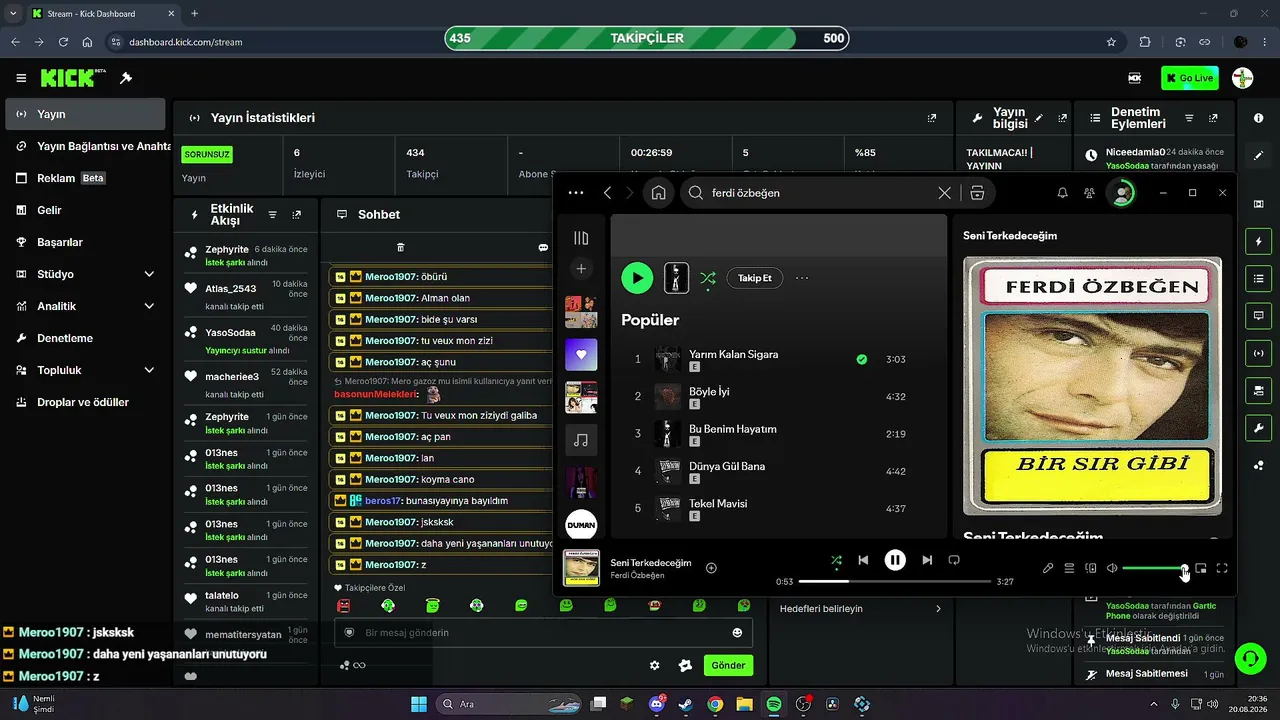
Task: Select Yayın in the Kick sidebar
Action: (85, 114)
